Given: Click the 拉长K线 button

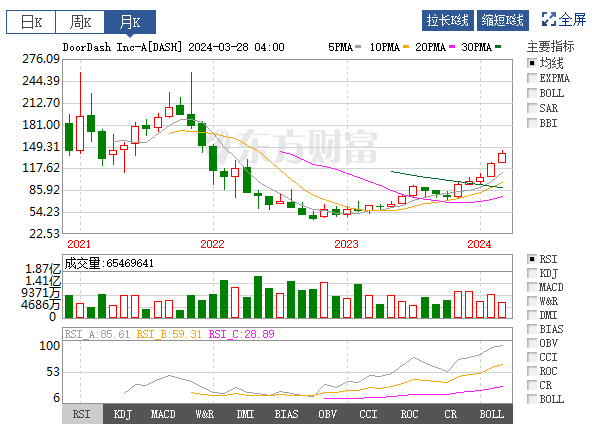Looking at the screenshot, I should (448, 20).
